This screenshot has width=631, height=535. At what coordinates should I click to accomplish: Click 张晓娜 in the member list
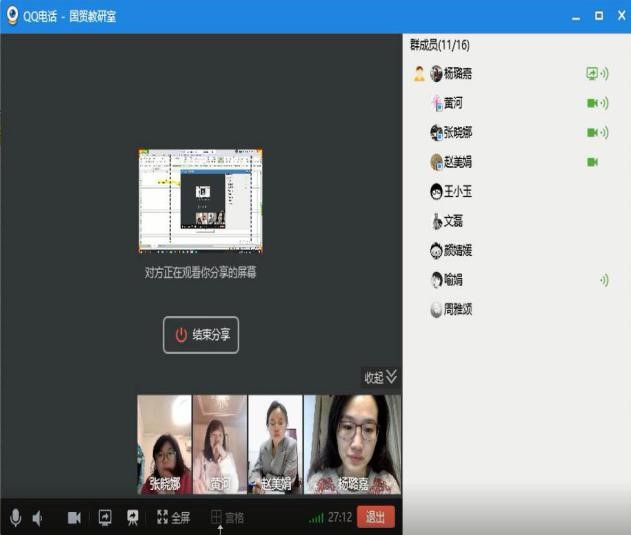458,132
